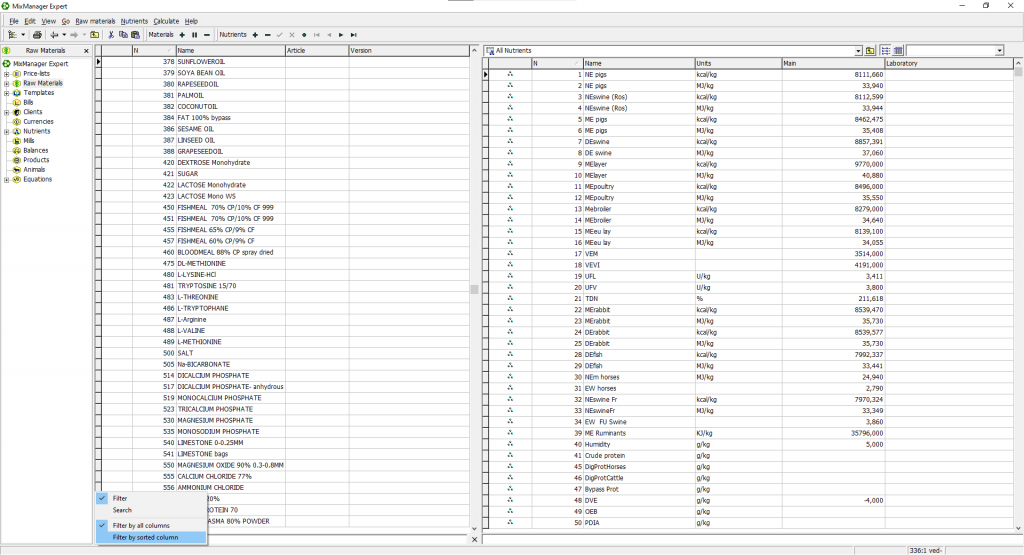
Task: Open the All Nutrients dropdown list
Action: (x=858, y=51)
